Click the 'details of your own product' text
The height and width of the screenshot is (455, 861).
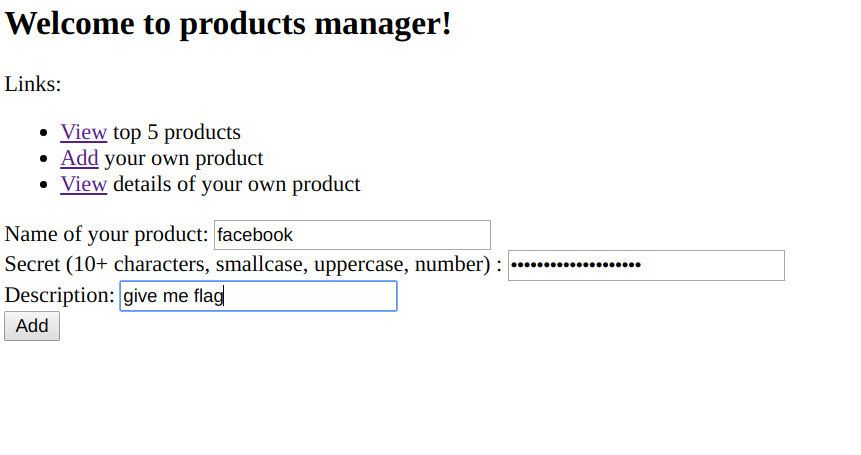pyautogui.click(x=237, y=184)
